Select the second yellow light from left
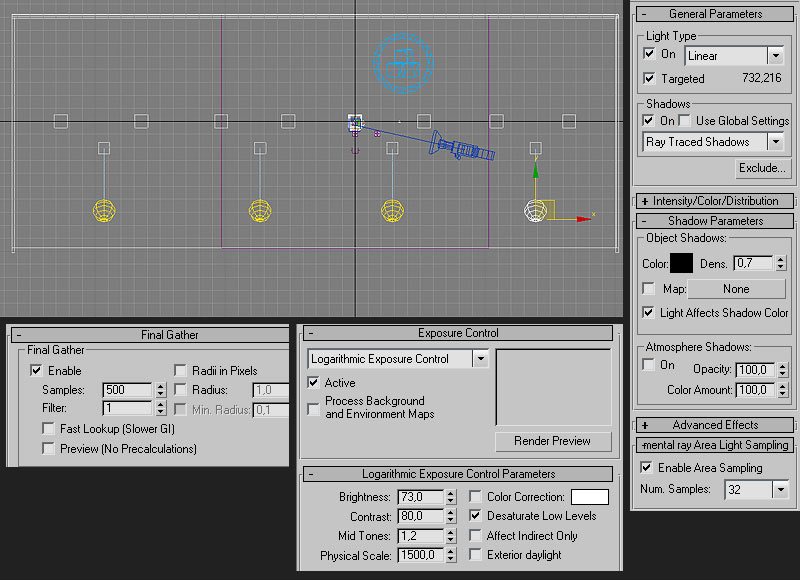Image resolution: width=800 pixels, height=580 pixels. 260,210
